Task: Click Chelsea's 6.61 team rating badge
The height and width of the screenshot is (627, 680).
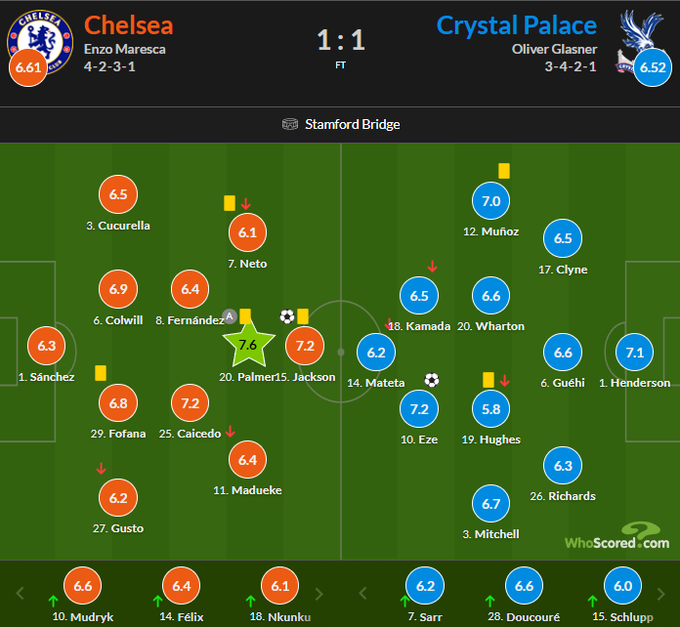Action: pos(26,67)
